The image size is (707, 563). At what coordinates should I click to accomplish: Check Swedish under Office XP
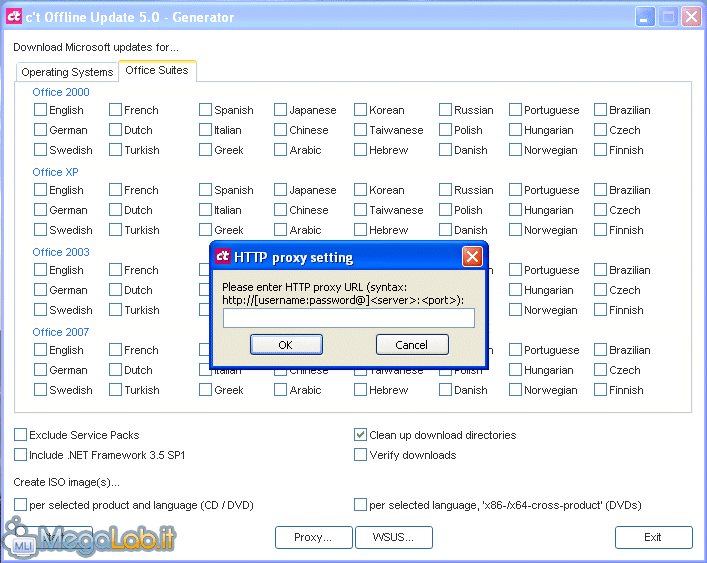point(40,229)
